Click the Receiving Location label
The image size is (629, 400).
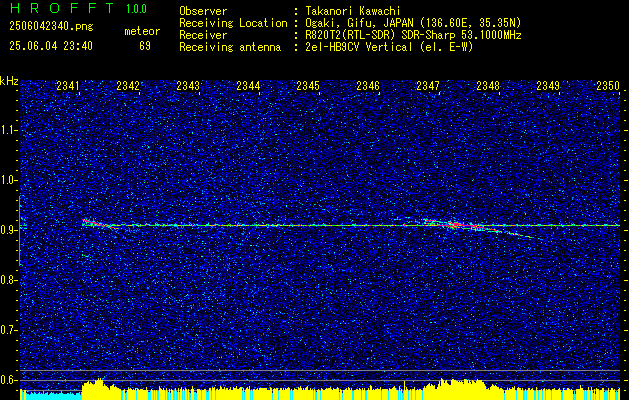(233, 23)
